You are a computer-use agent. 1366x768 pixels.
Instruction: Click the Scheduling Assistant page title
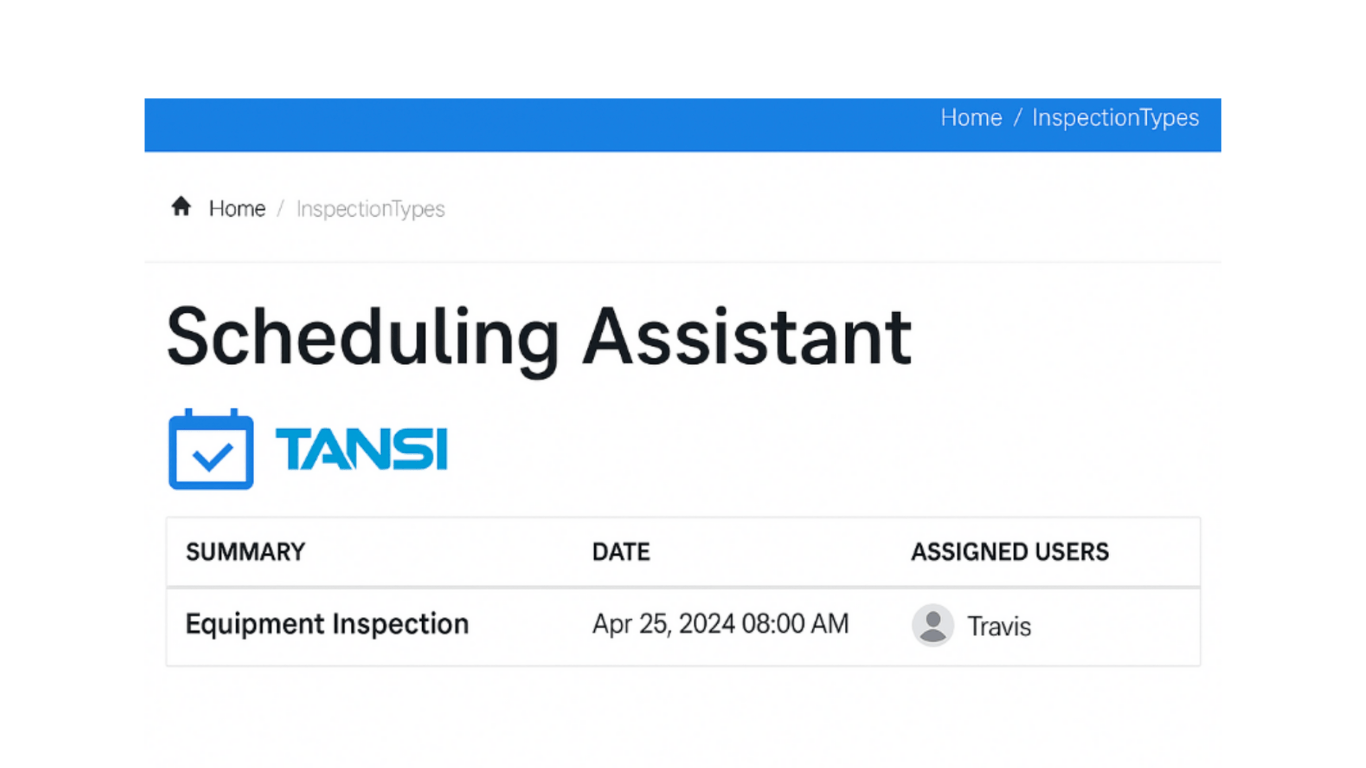(x=538, y=335)
